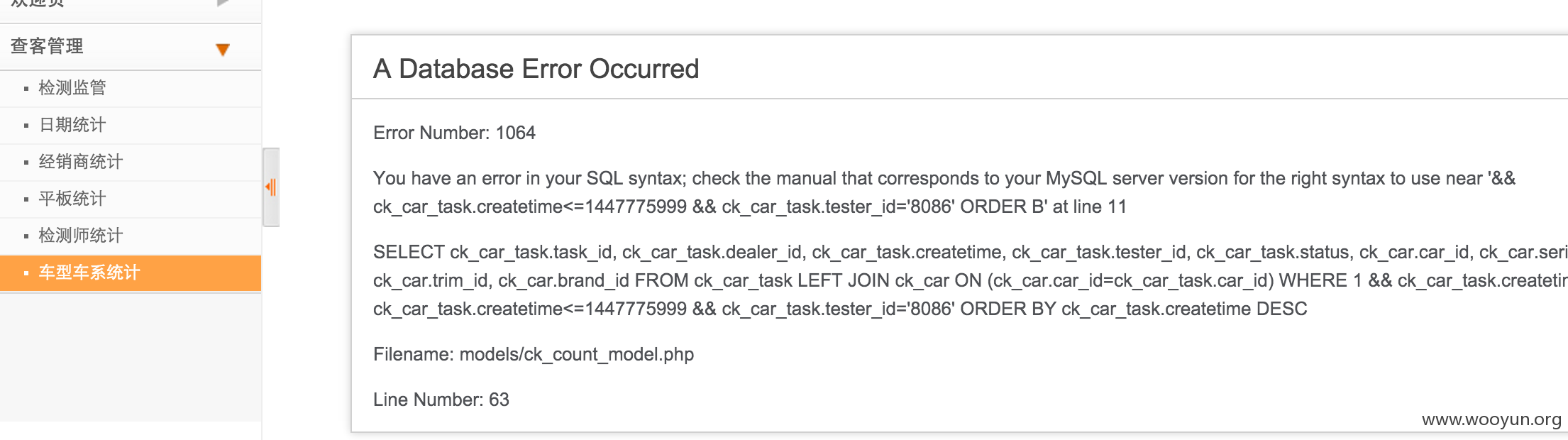
Task: Click the 'A Database Error Occurred' heading
Action: 536,69
